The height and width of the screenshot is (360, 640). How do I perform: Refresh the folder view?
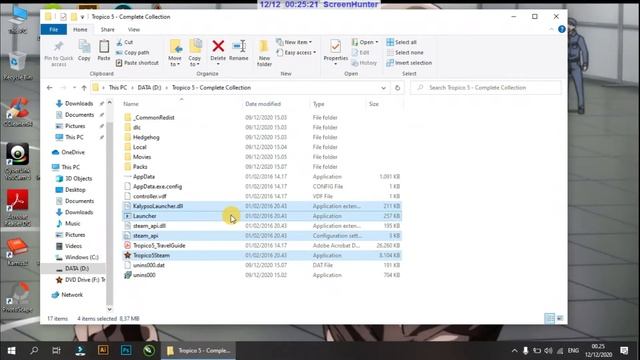(397, 88)
